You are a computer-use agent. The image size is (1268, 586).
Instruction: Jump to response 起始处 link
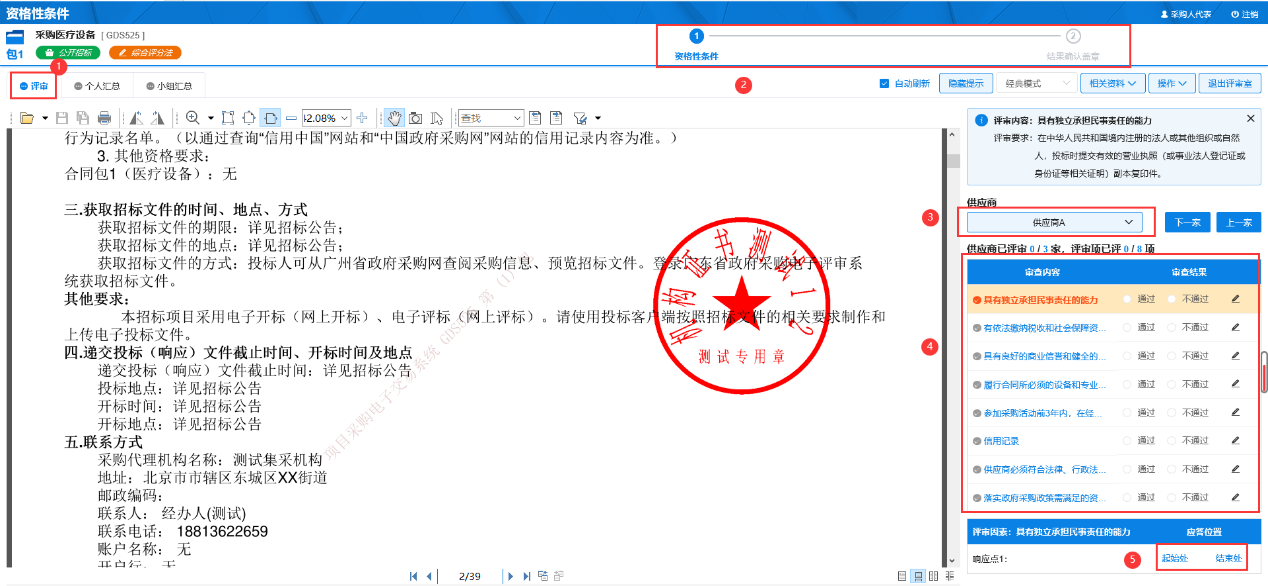1174,558
